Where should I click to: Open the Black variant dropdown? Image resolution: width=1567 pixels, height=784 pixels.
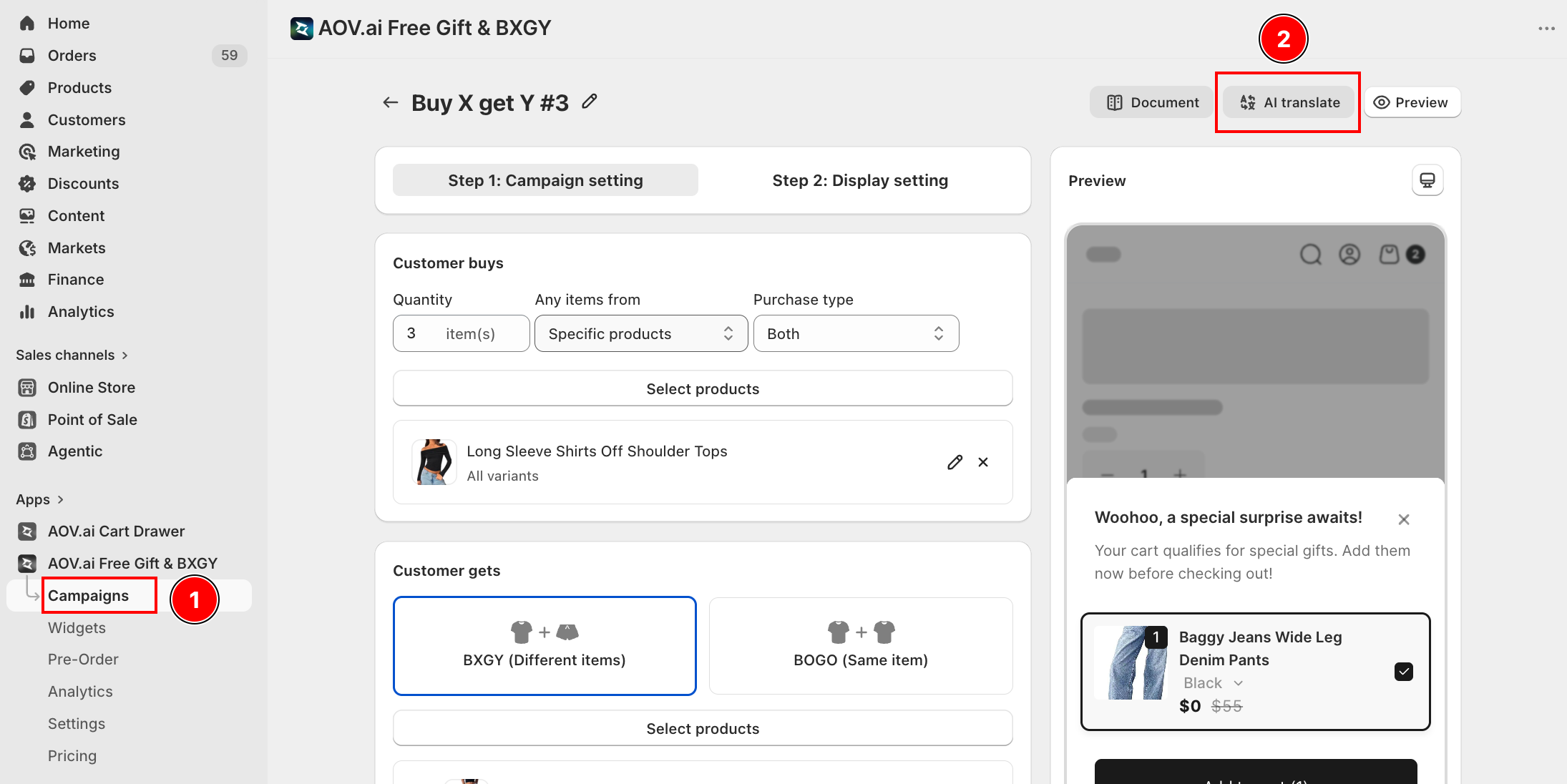point(1213,683)
